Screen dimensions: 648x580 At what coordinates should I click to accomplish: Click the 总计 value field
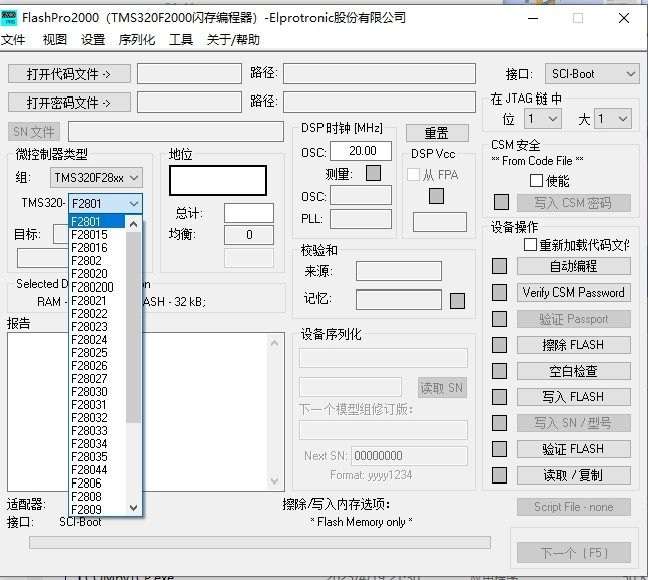coord(249,213)
